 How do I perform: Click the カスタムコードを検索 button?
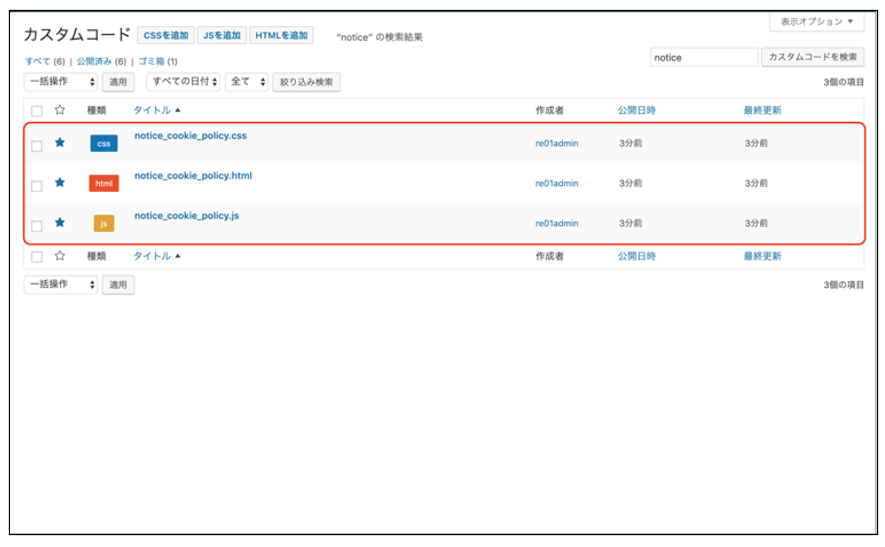tap(813, 57)
